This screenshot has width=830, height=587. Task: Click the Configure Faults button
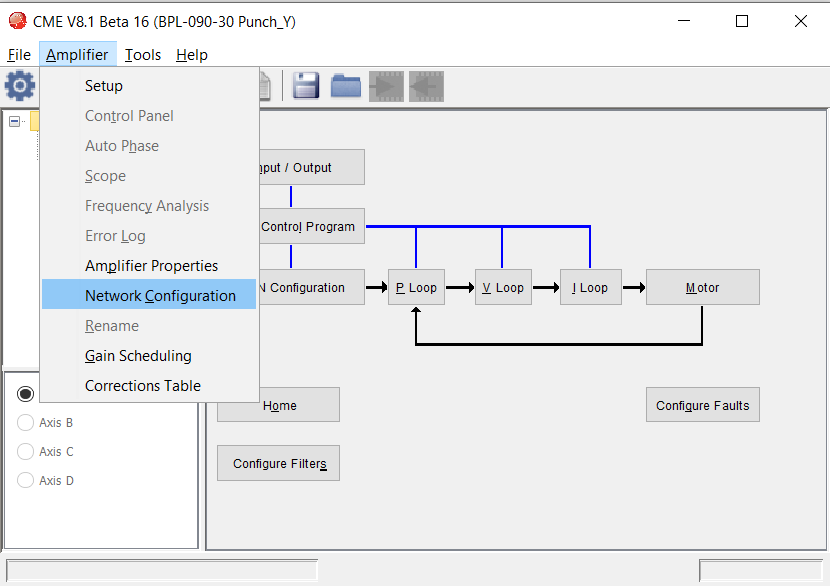(x=702, y=405)
